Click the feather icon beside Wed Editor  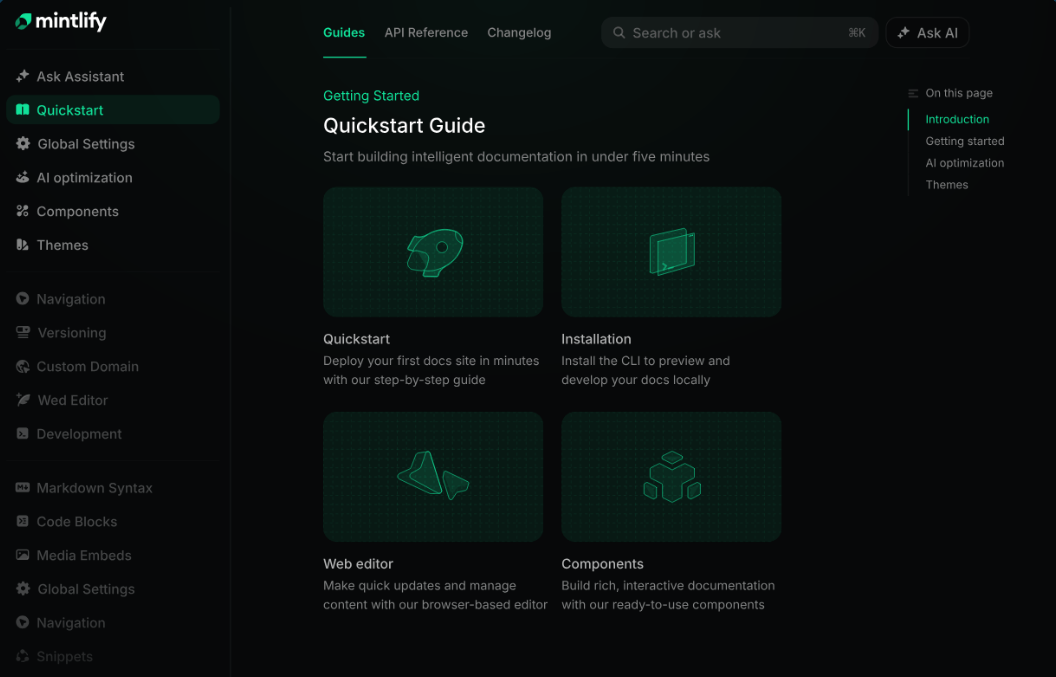click(23, 399)
